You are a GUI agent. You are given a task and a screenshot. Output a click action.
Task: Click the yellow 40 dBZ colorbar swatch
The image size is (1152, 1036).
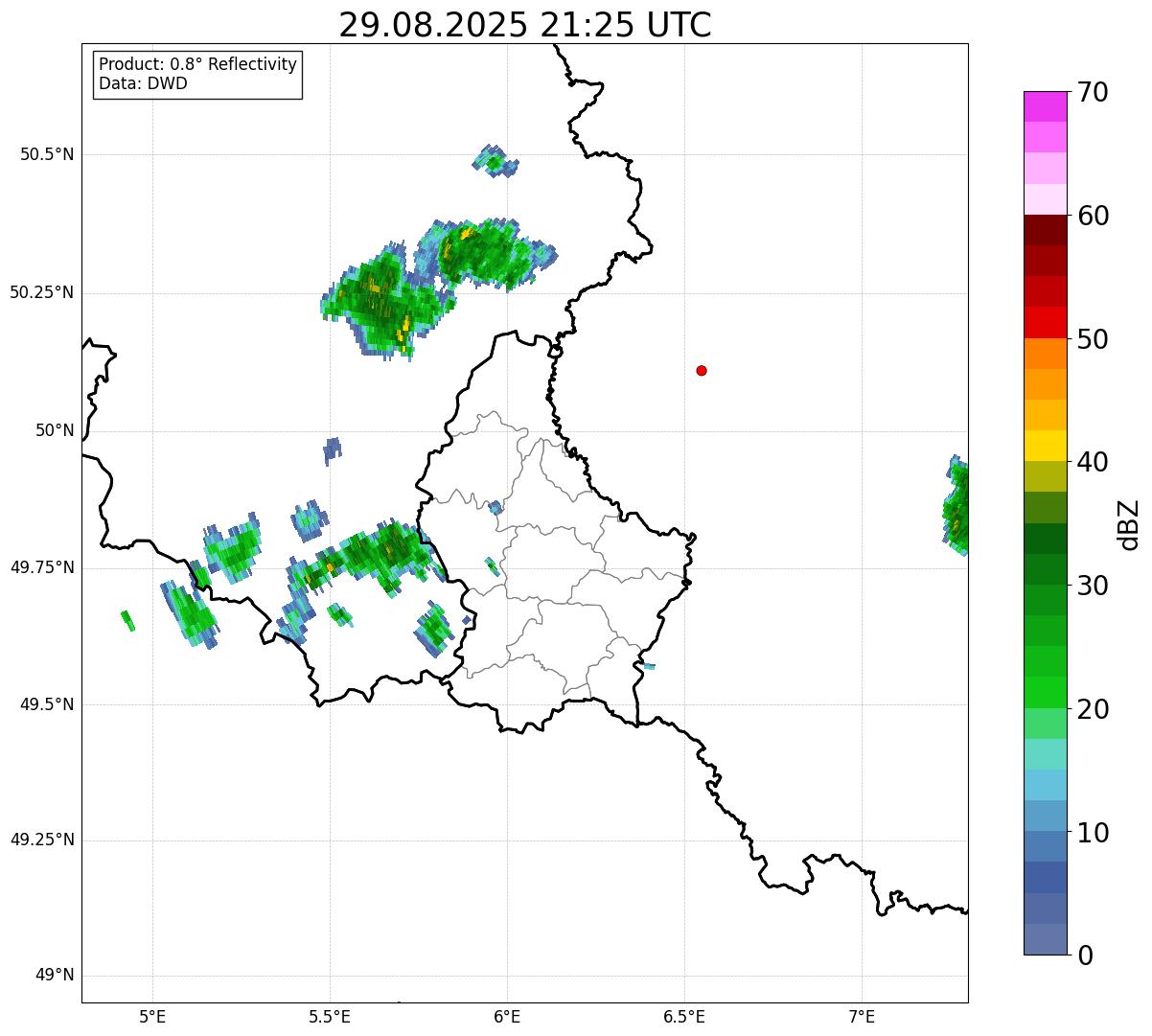point(1045,446)
